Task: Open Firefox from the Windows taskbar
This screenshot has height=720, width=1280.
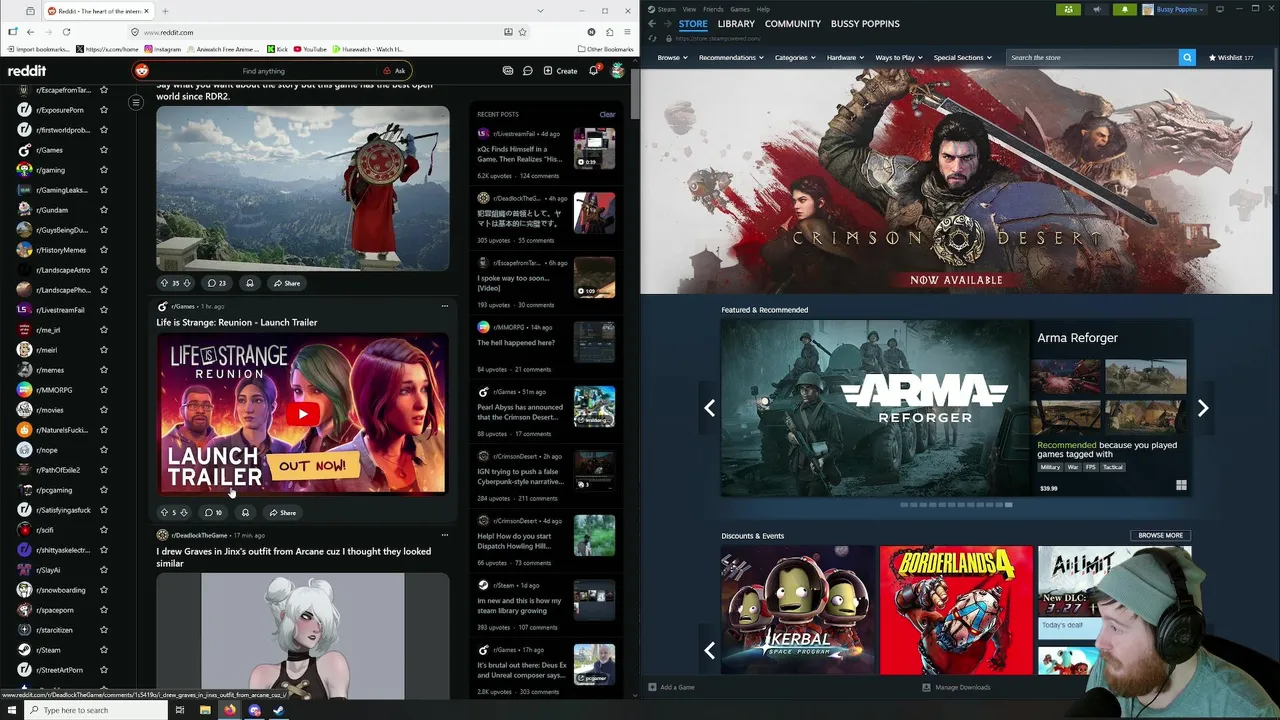Action: (229, 710)
